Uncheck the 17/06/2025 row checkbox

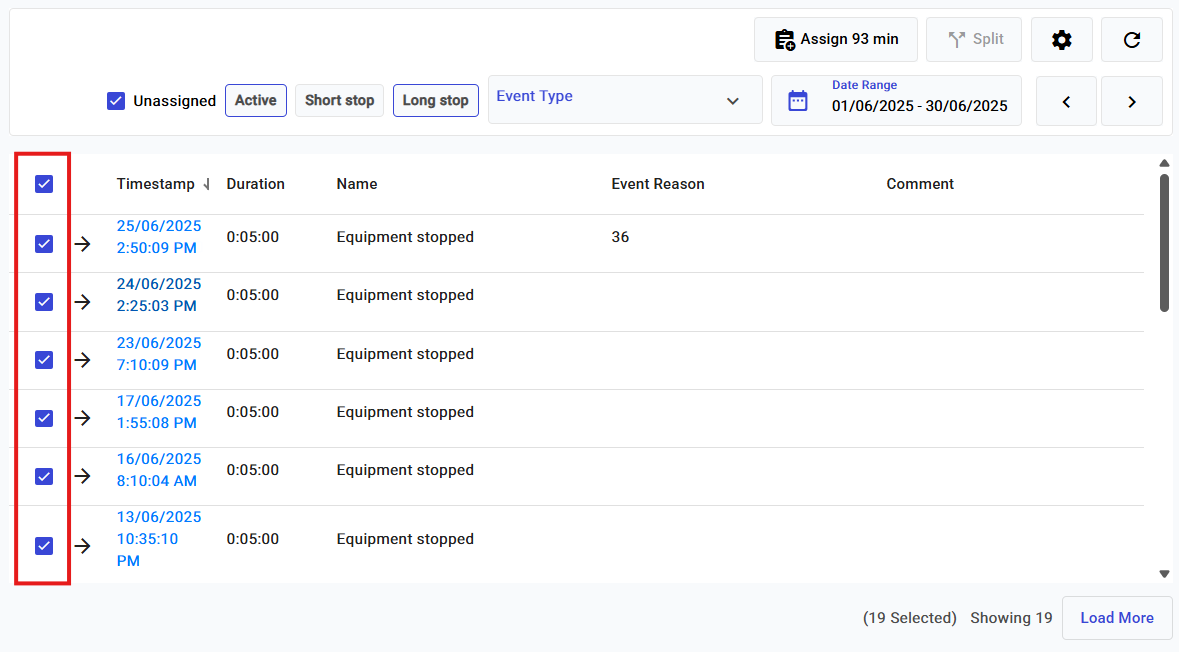click(x=44, y=418)
